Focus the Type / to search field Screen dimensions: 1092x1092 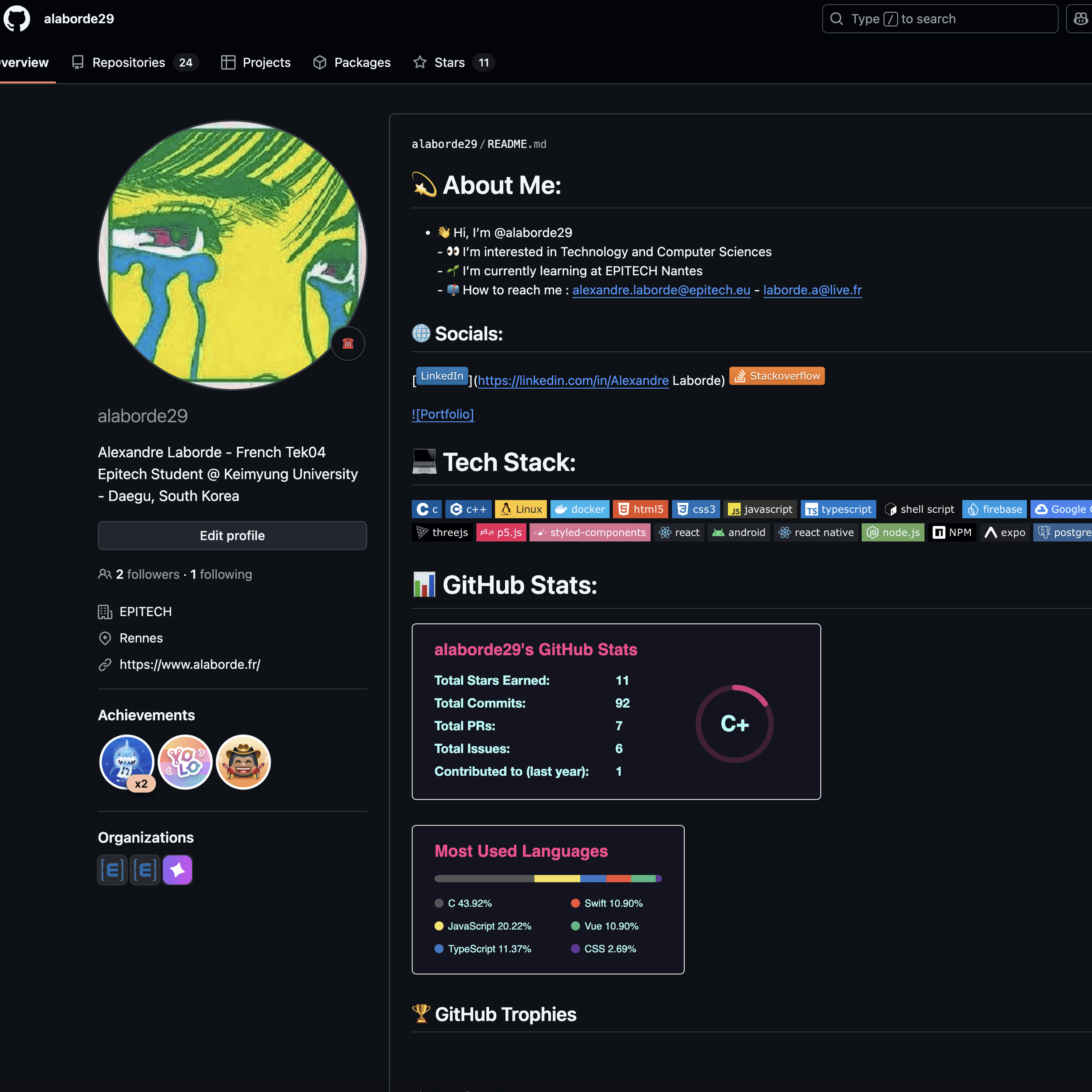(x=940, y=18)
